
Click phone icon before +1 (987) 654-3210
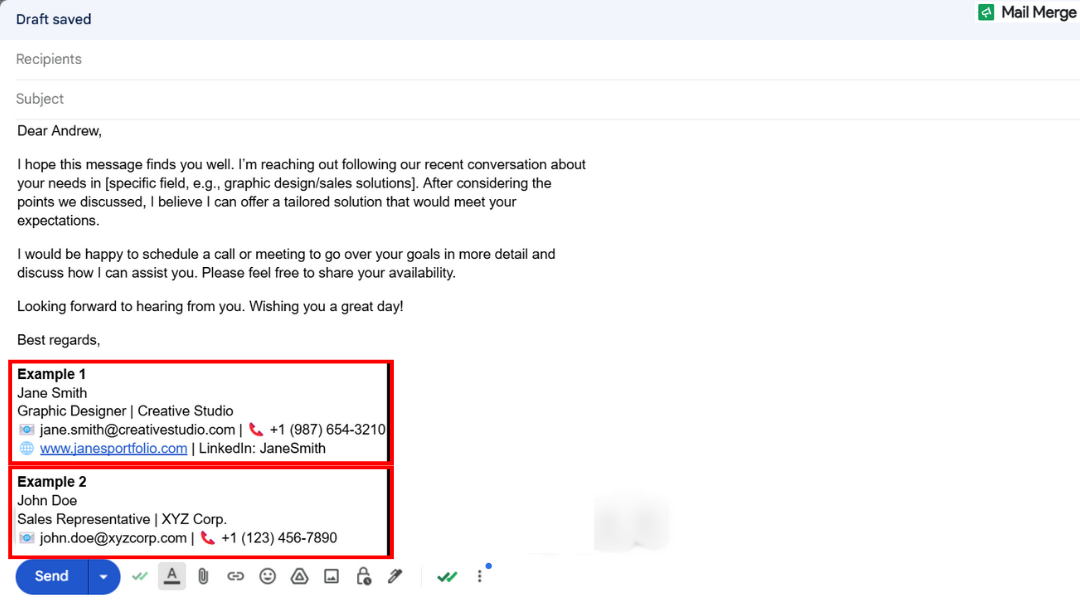pyautogui.click(x=256, y=430)
